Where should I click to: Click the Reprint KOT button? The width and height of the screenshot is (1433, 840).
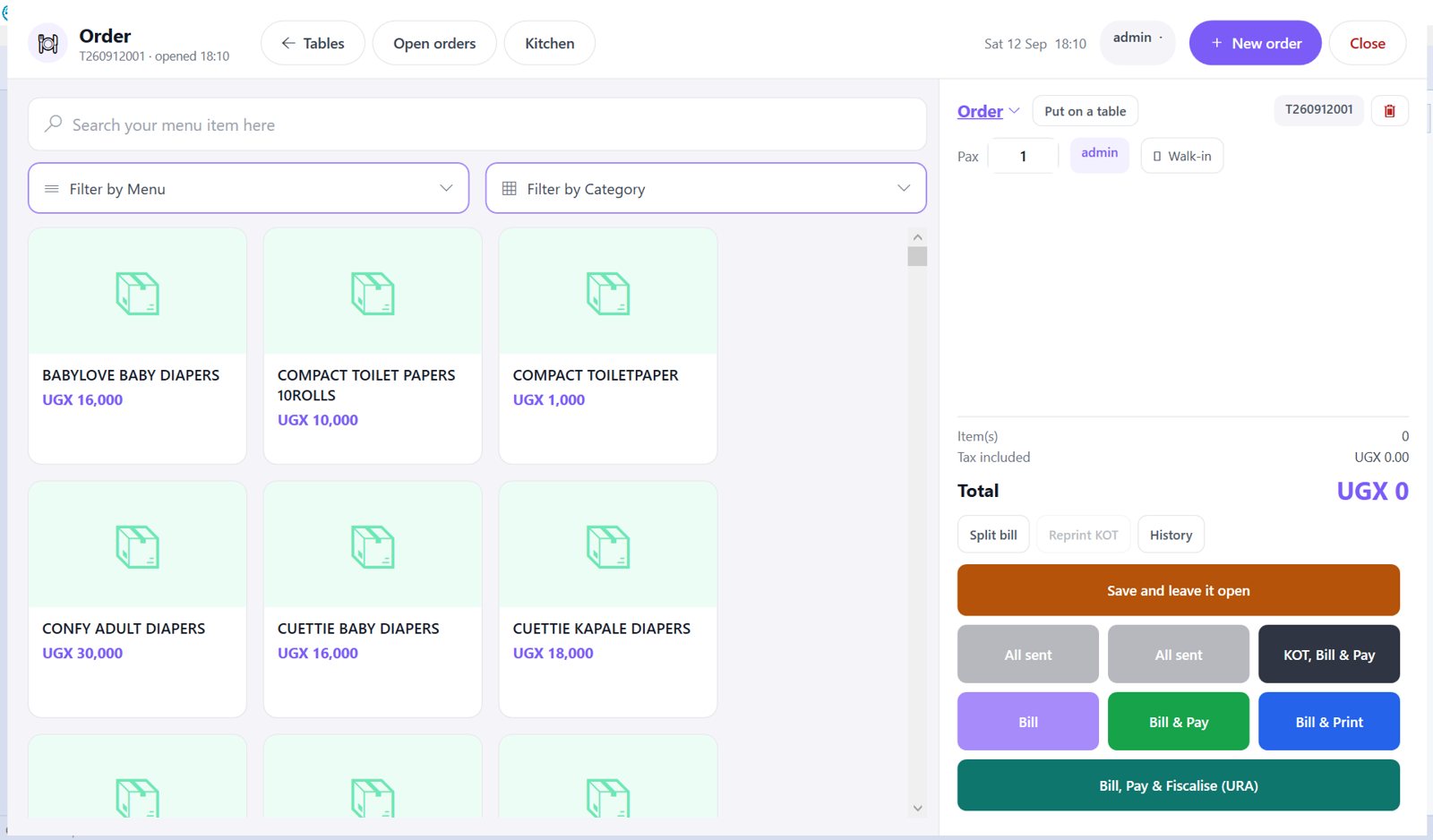click(x=1084, y=535)
